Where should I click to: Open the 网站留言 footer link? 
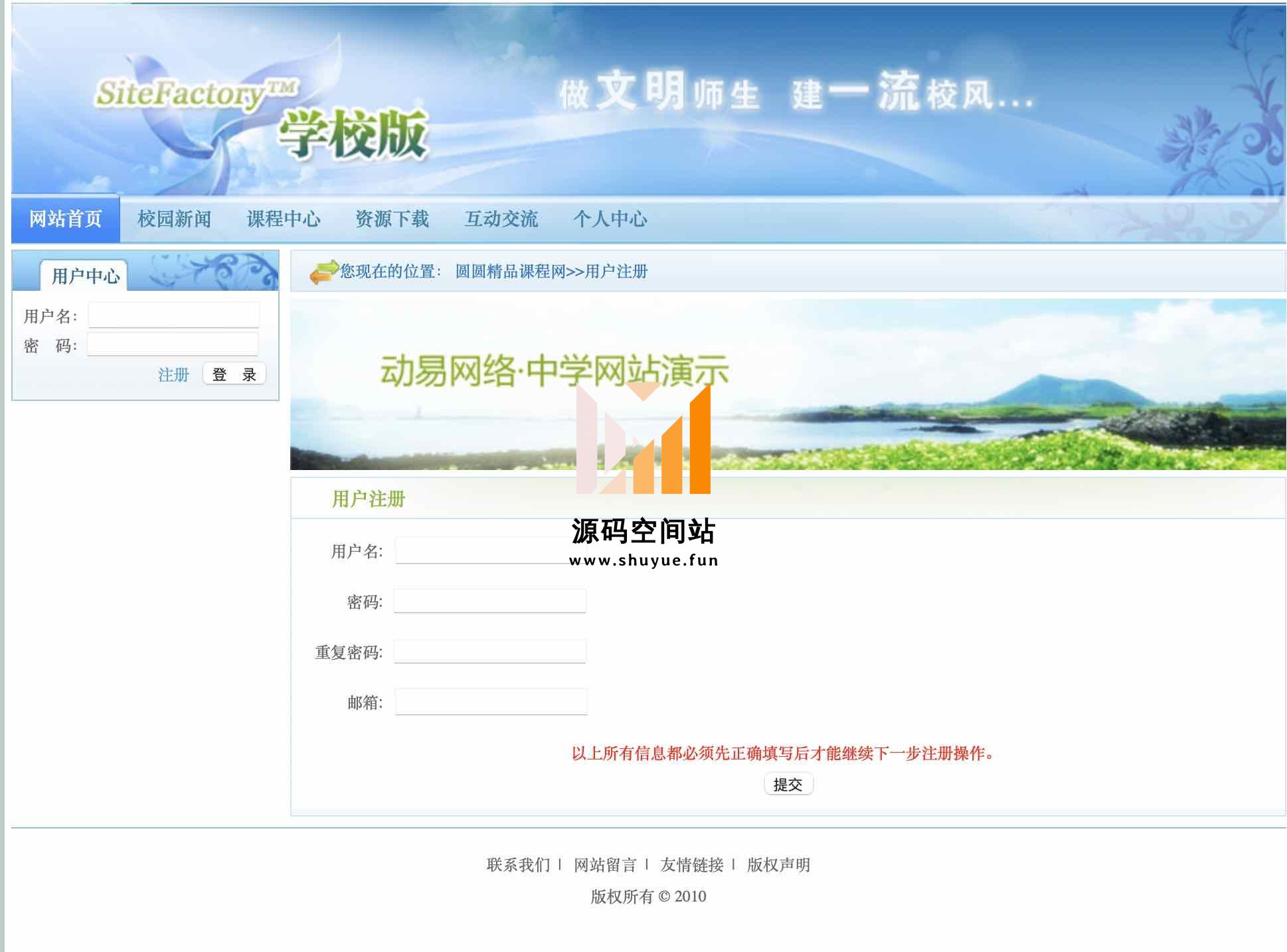(605, 865)
